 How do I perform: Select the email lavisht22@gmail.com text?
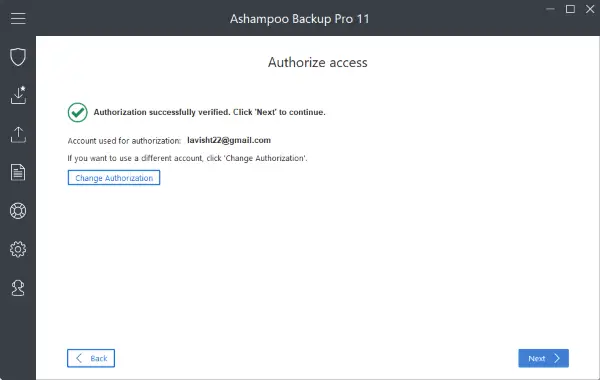[x=229, y=140]
